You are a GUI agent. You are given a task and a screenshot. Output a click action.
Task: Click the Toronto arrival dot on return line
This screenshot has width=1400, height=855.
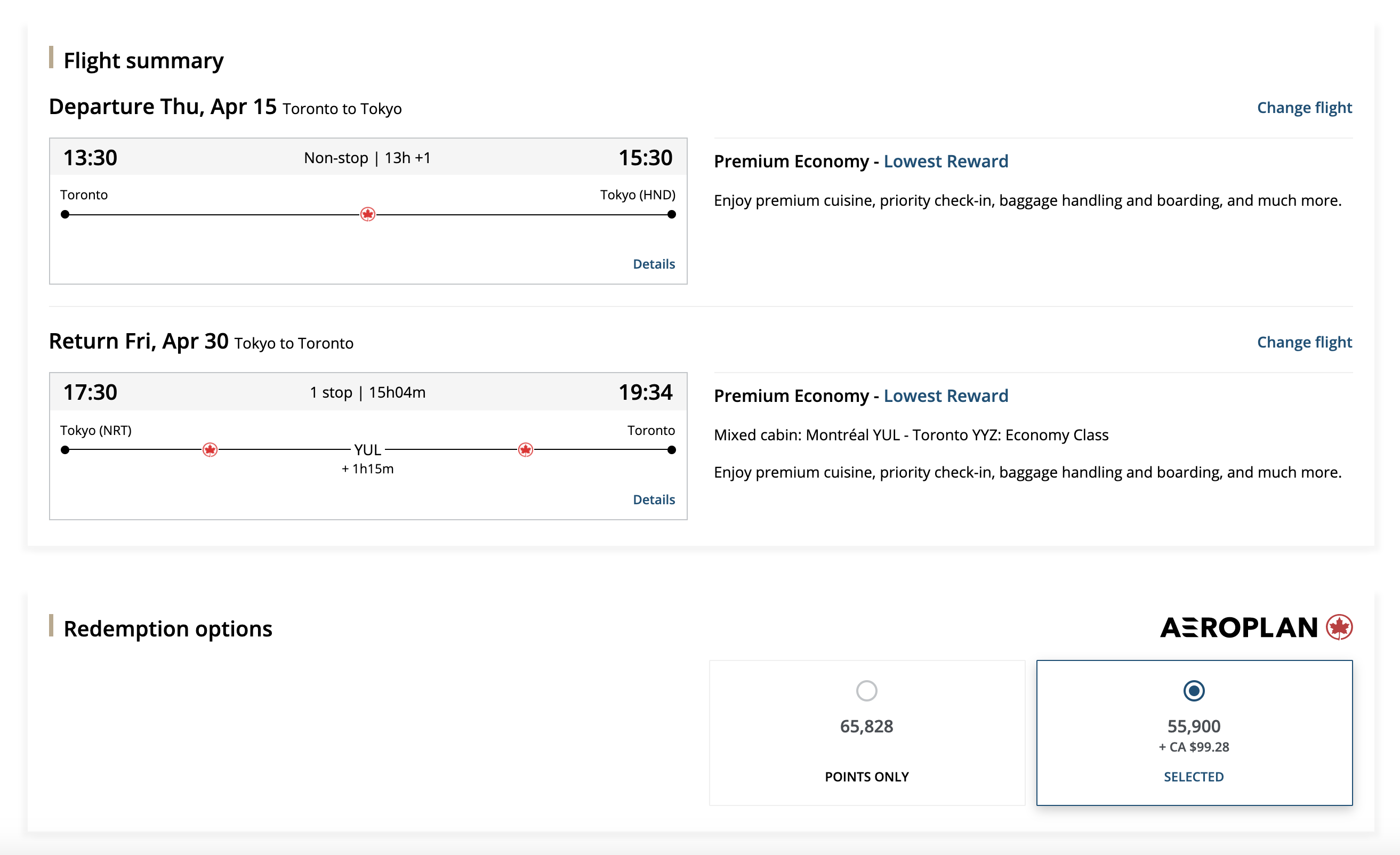(x=672, y=450)
